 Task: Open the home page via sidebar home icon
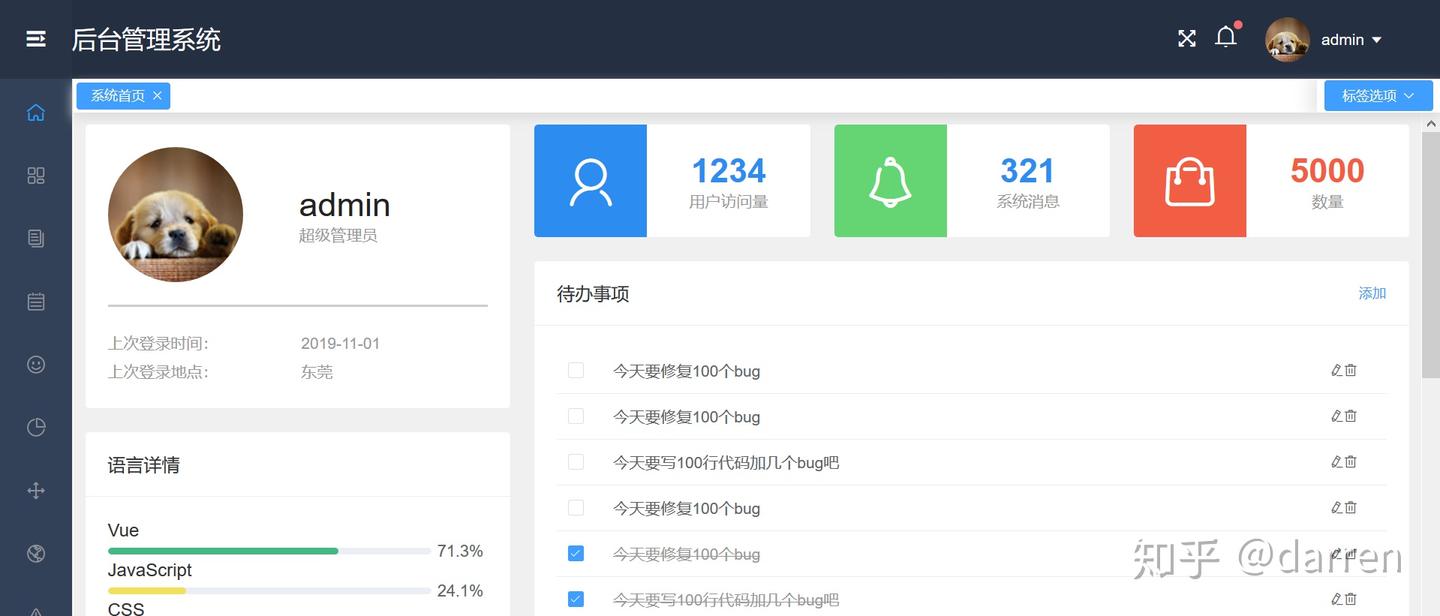(36, 113)
